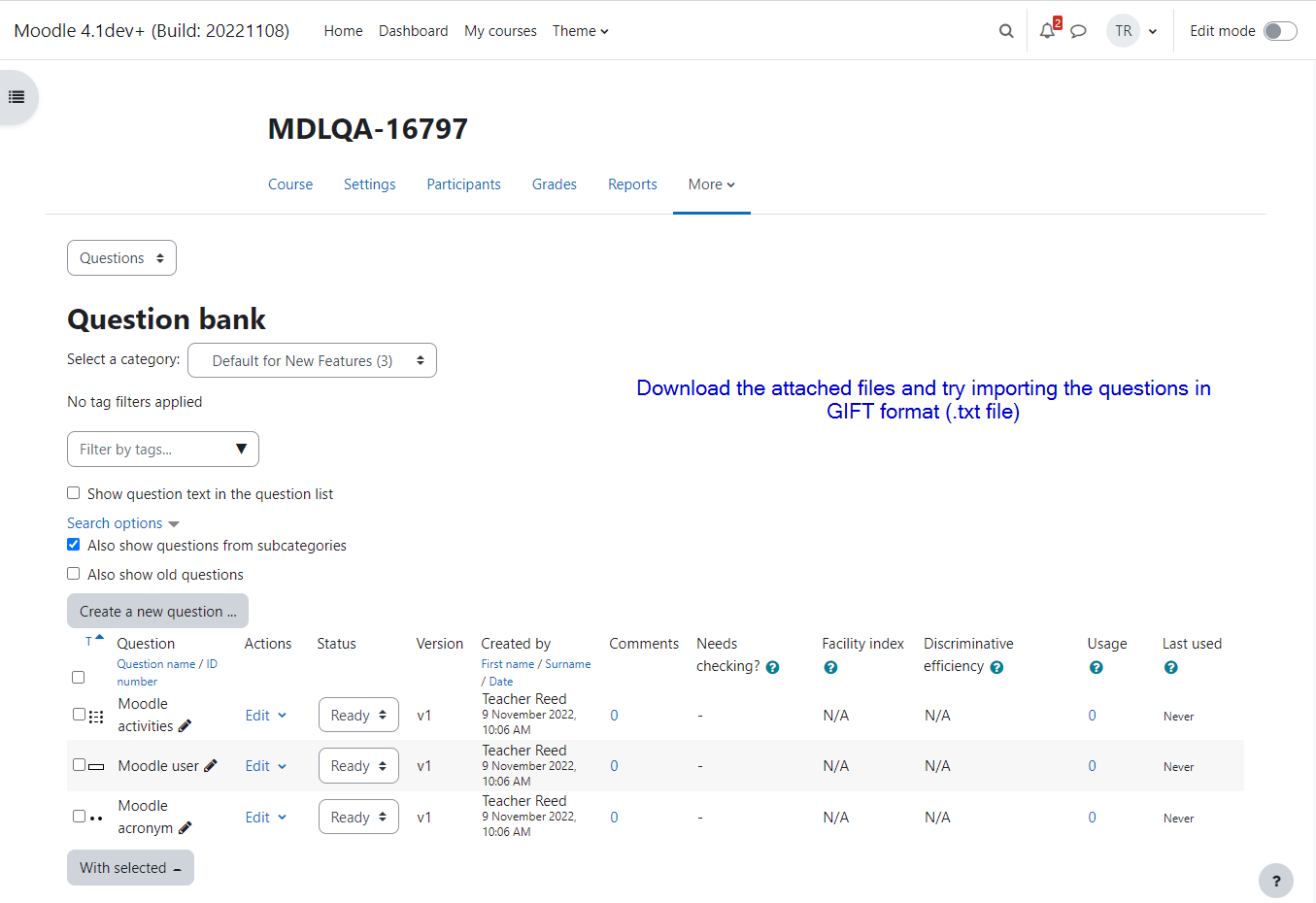Open usage count for Moodle acronym
Screen dimensions: 1316x903
1092,818
